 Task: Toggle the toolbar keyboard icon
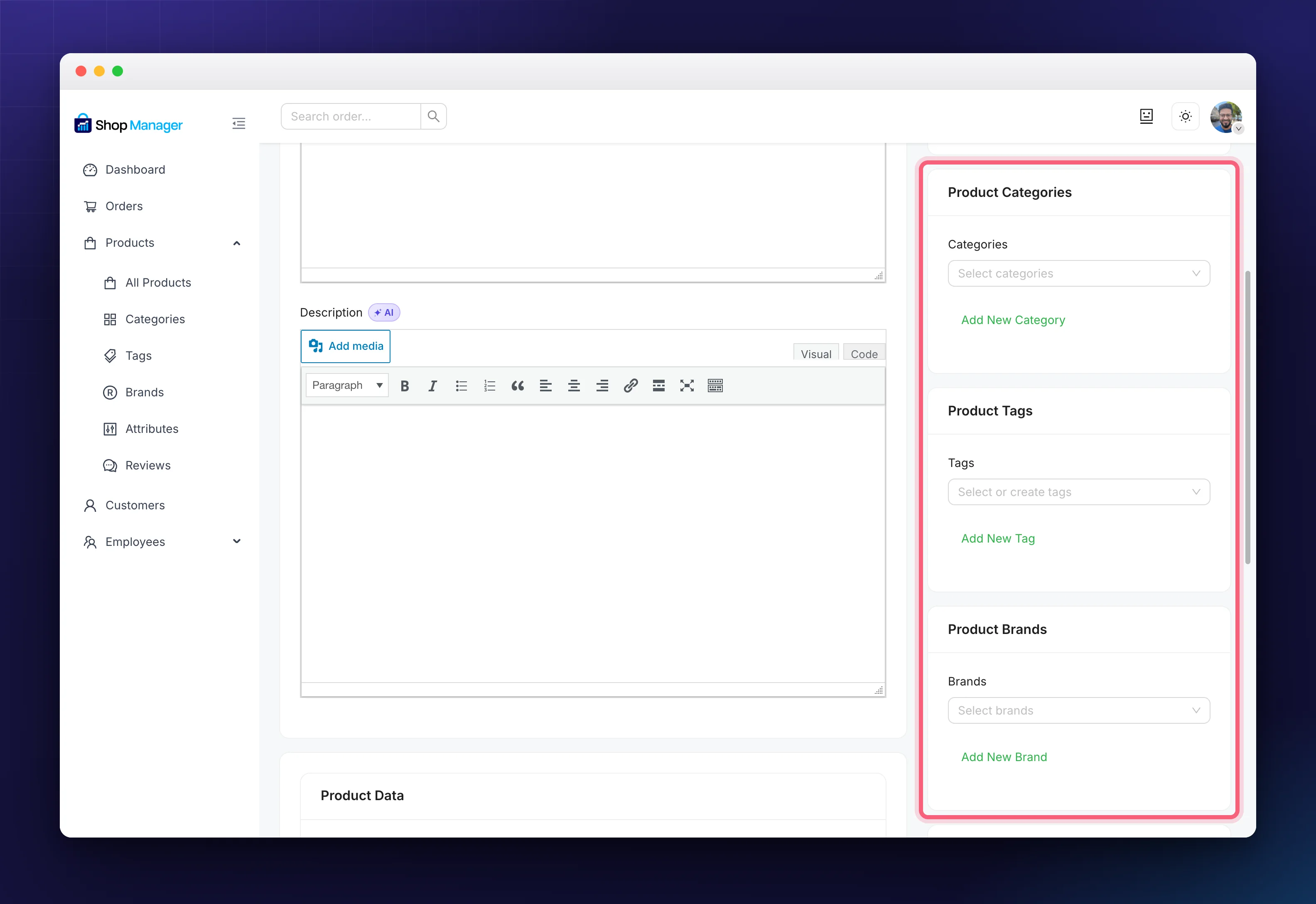click(x=715, y=386)
